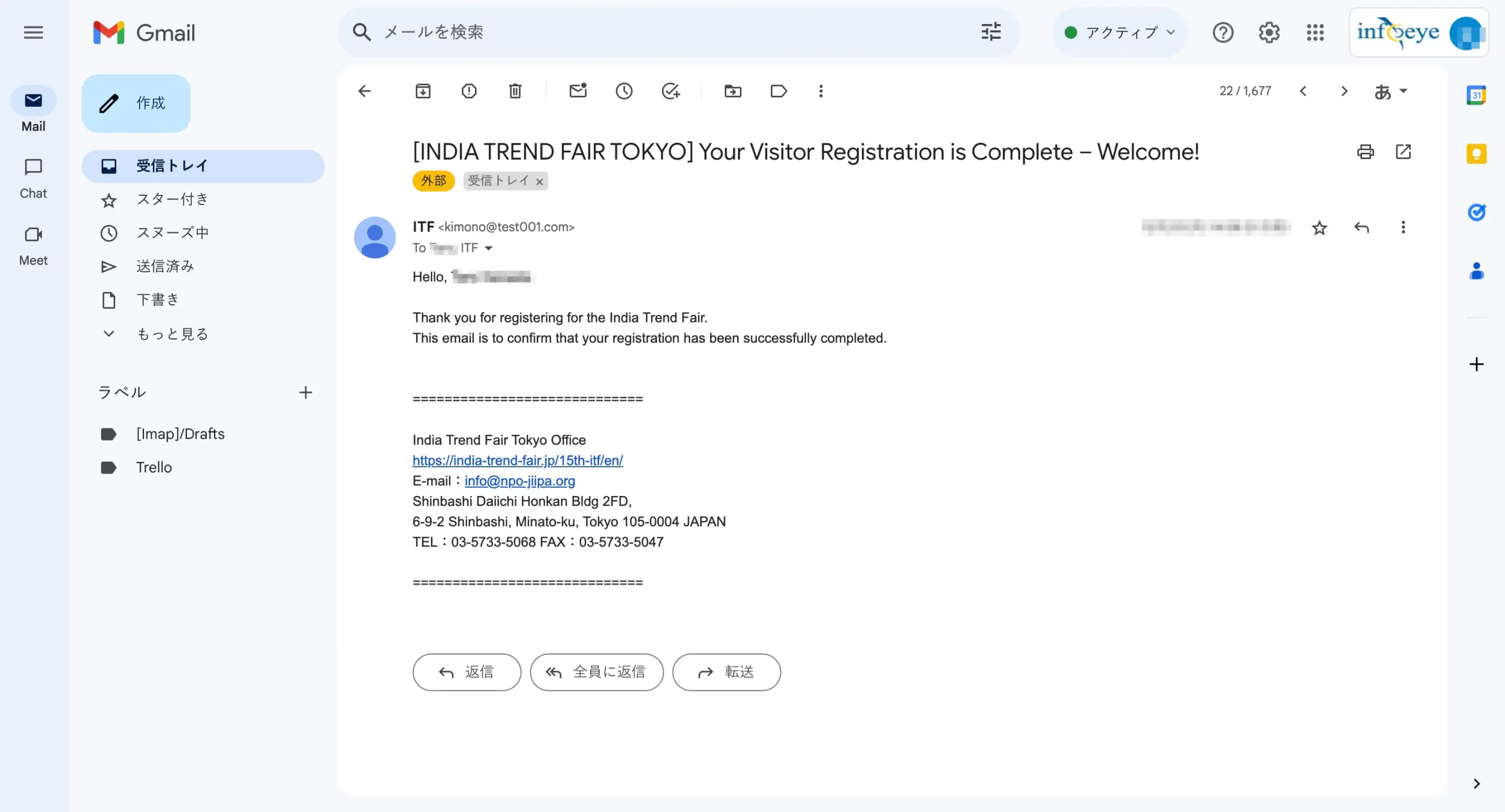Click the 転送 forward button
1505x812 pixels.
pyautogui.click(x=727, y=672)
